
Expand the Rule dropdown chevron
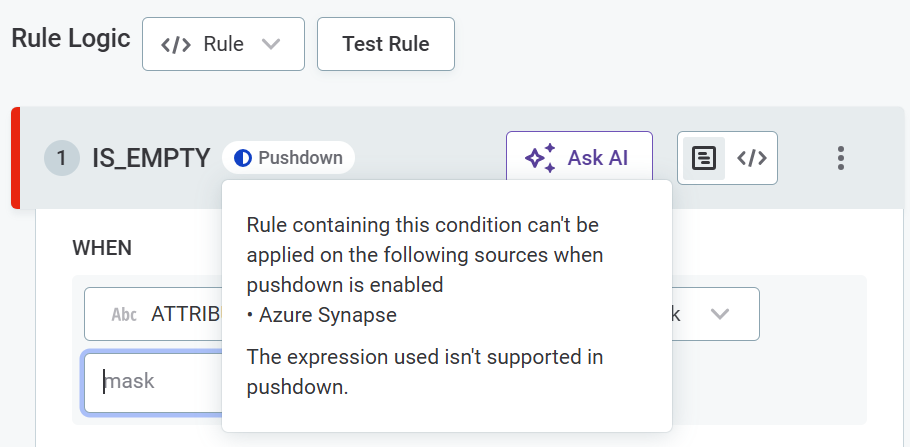point(270,44)
